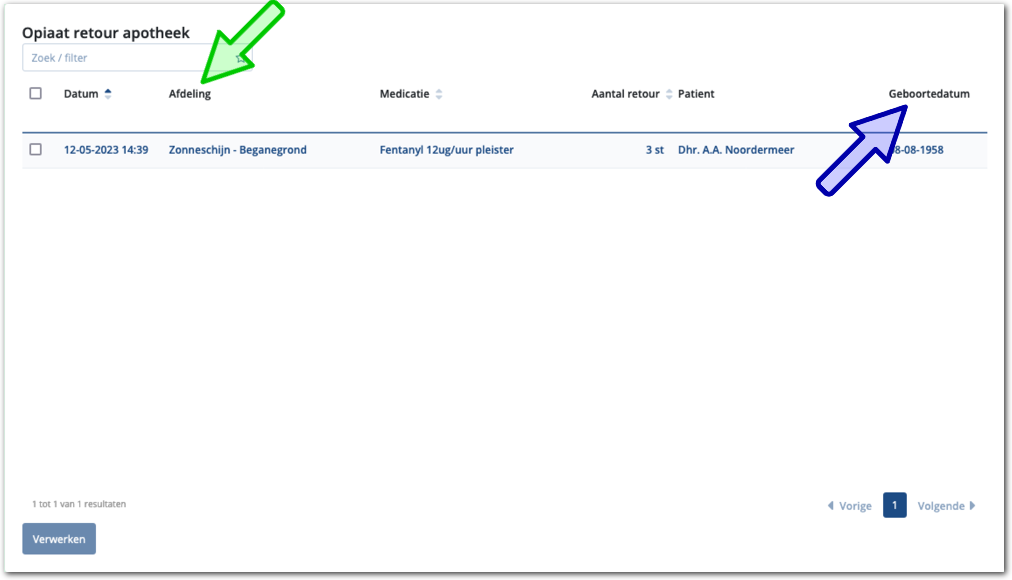The width and height of the screenshot is (1012, 580).
Task: Click the icon inside the Zoek/filter field
Action: coord(241,58)
